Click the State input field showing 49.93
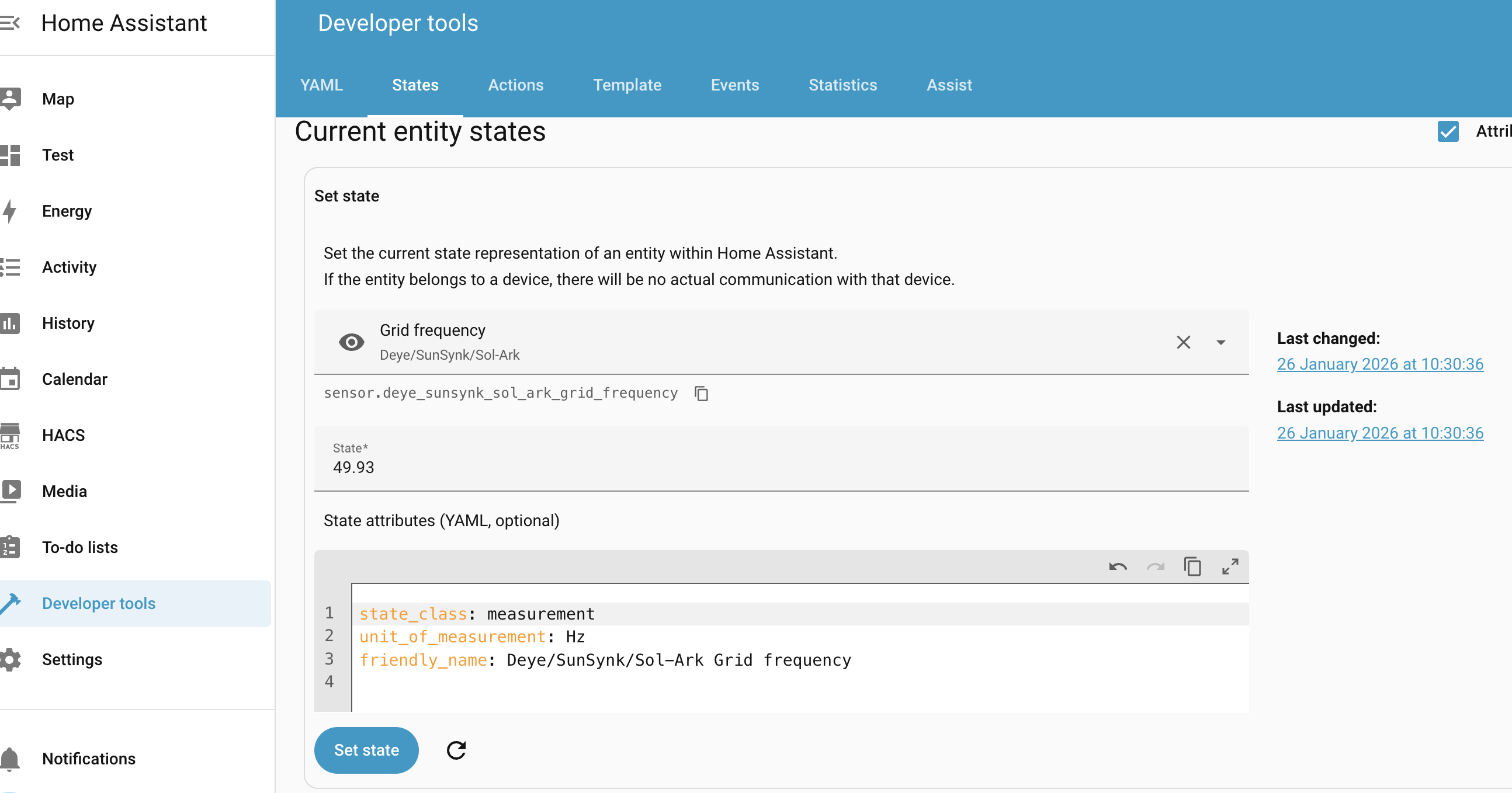The height and width of the screenshot is (793, 1512). [781, 458]
